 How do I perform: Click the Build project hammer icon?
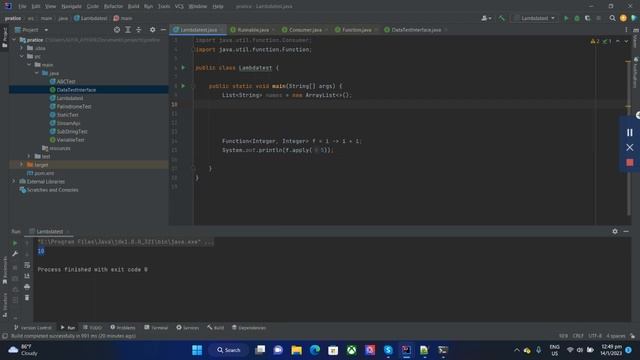coord(502,18)
